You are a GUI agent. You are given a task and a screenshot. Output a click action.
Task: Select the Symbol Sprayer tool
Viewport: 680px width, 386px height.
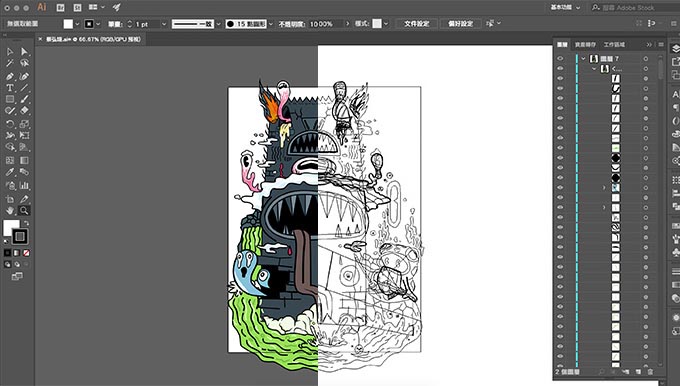click(x=10, y=186)
